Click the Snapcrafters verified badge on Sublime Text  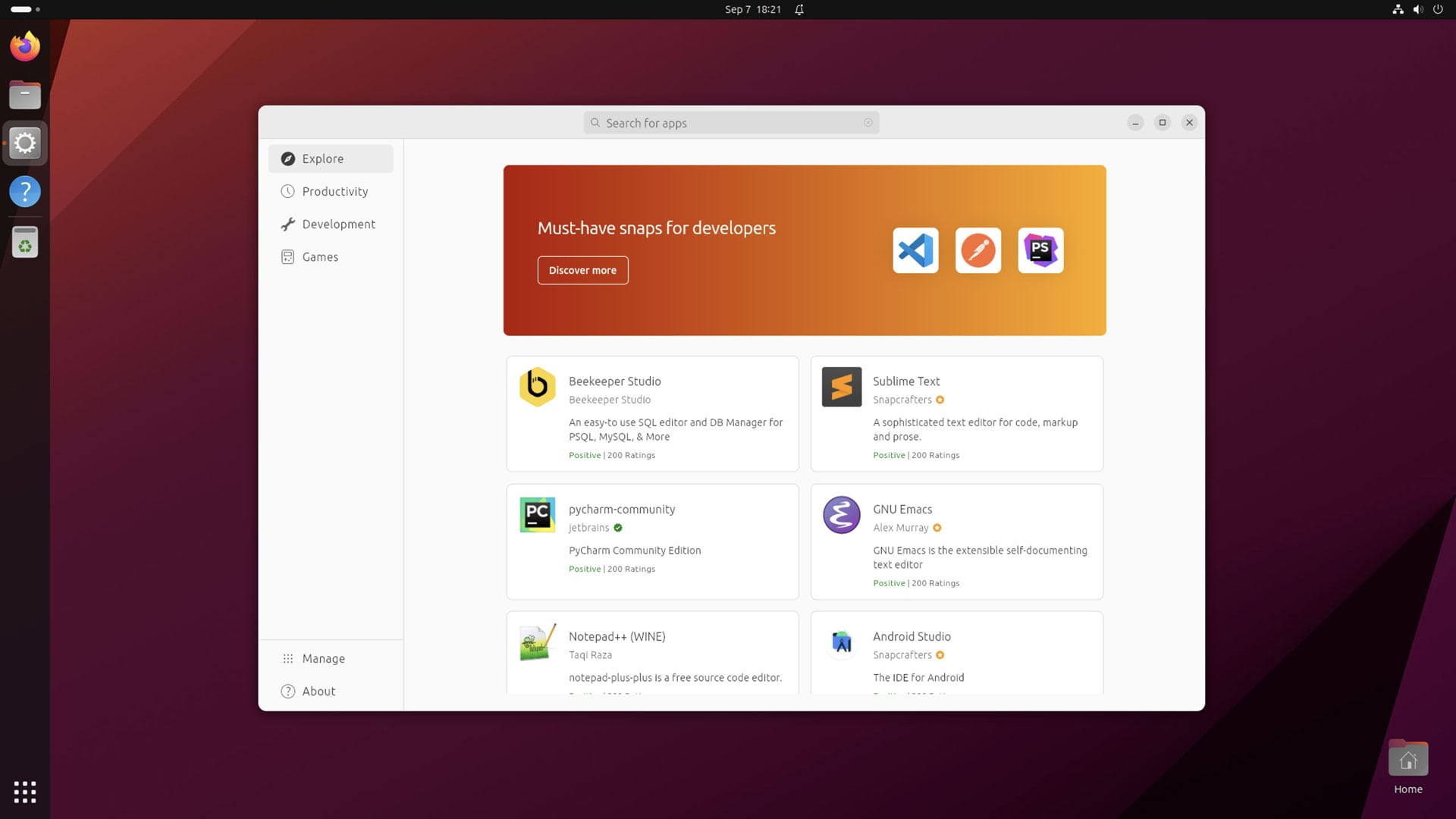tap(940, 399)
